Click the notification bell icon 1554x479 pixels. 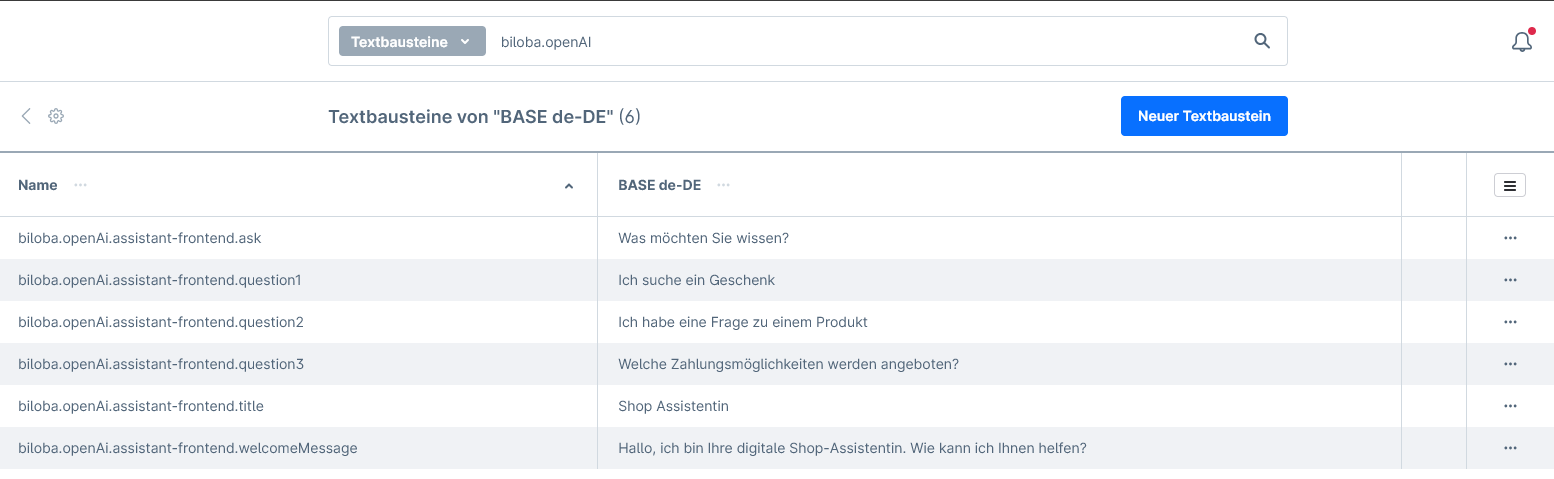click(x=1521, y=42)
